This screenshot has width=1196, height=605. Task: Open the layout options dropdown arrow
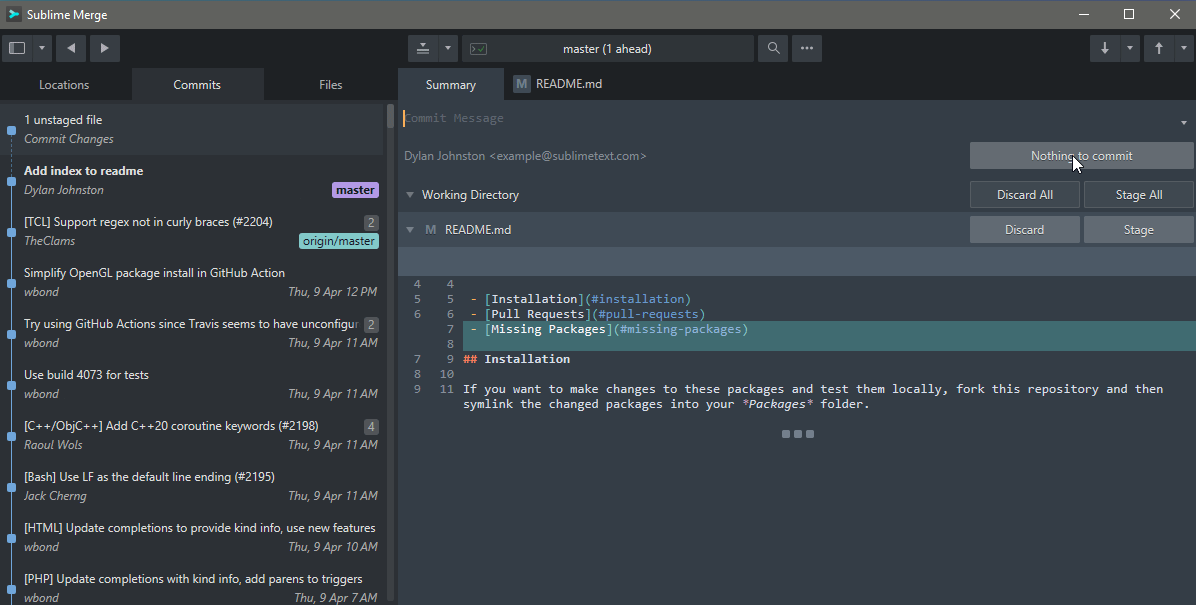[x=42, y=48]
